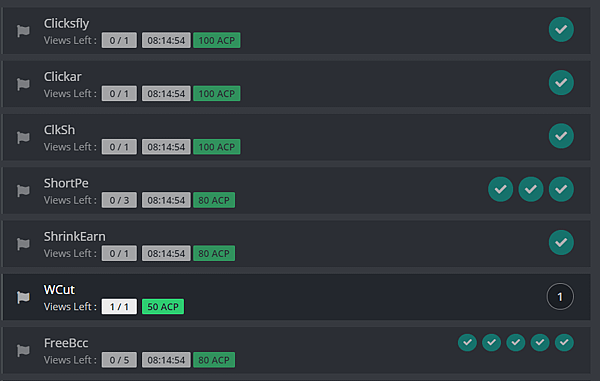Click the flag icon beside Clicksfly
600x381 pixels.
(x=23, y=31)
